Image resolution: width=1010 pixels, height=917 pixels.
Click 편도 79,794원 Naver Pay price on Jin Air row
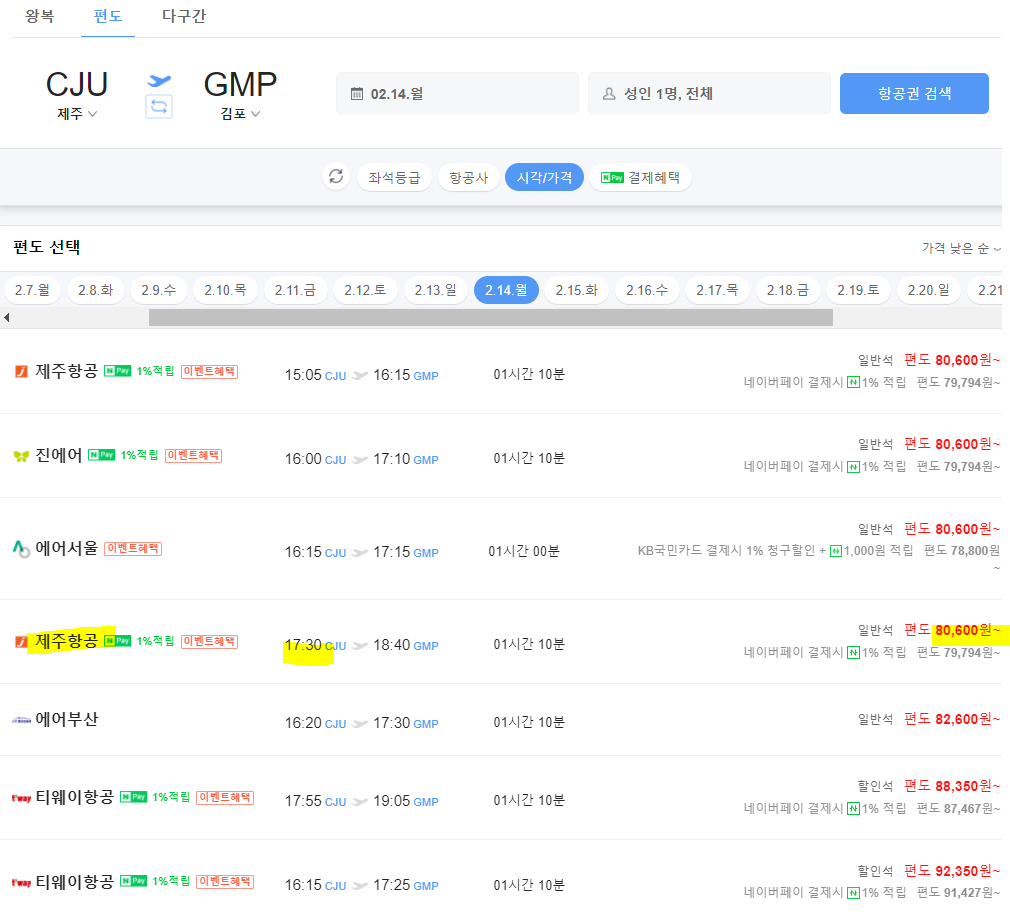pos(958,467)
